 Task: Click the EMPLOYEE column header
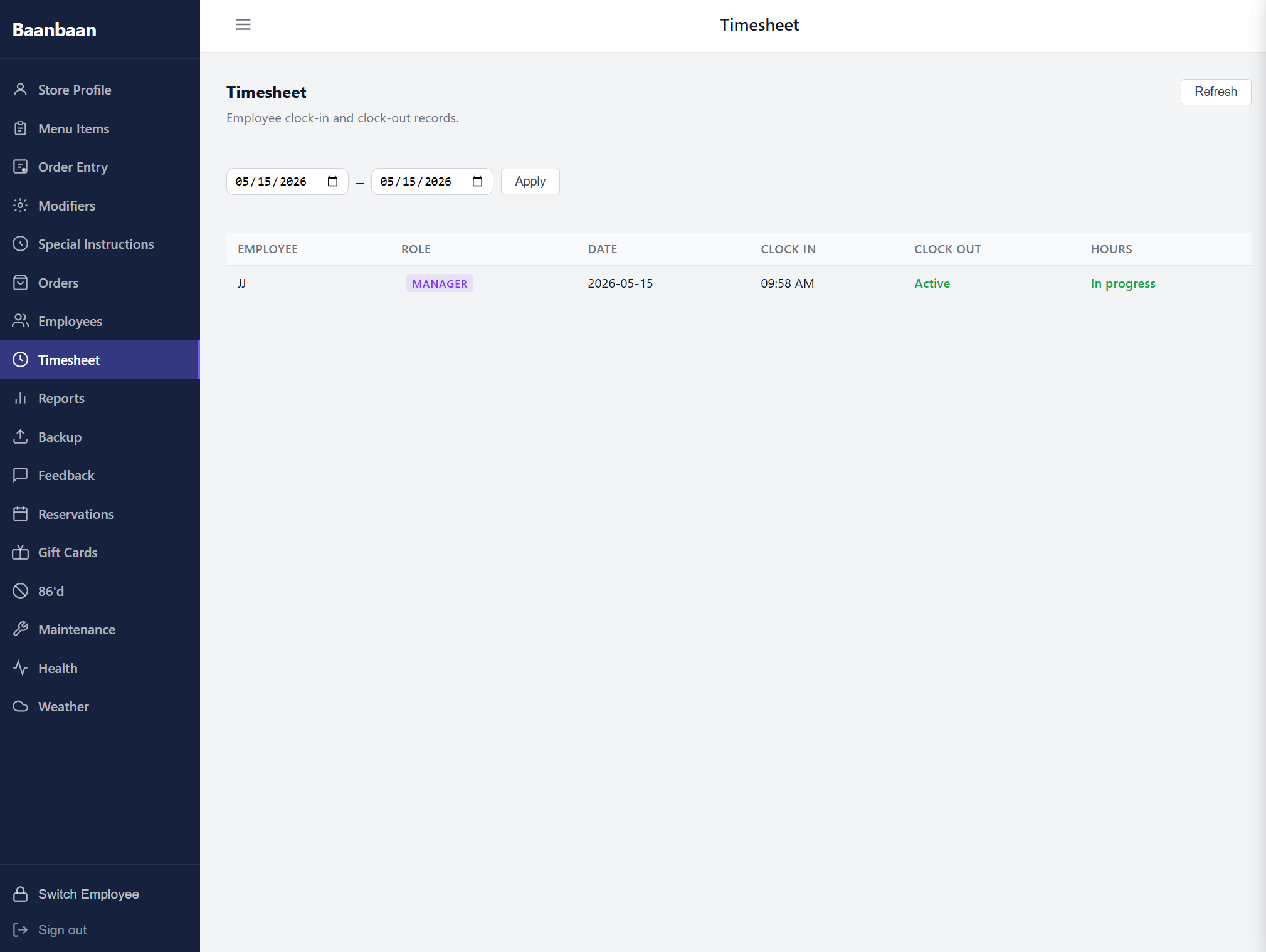268,249
